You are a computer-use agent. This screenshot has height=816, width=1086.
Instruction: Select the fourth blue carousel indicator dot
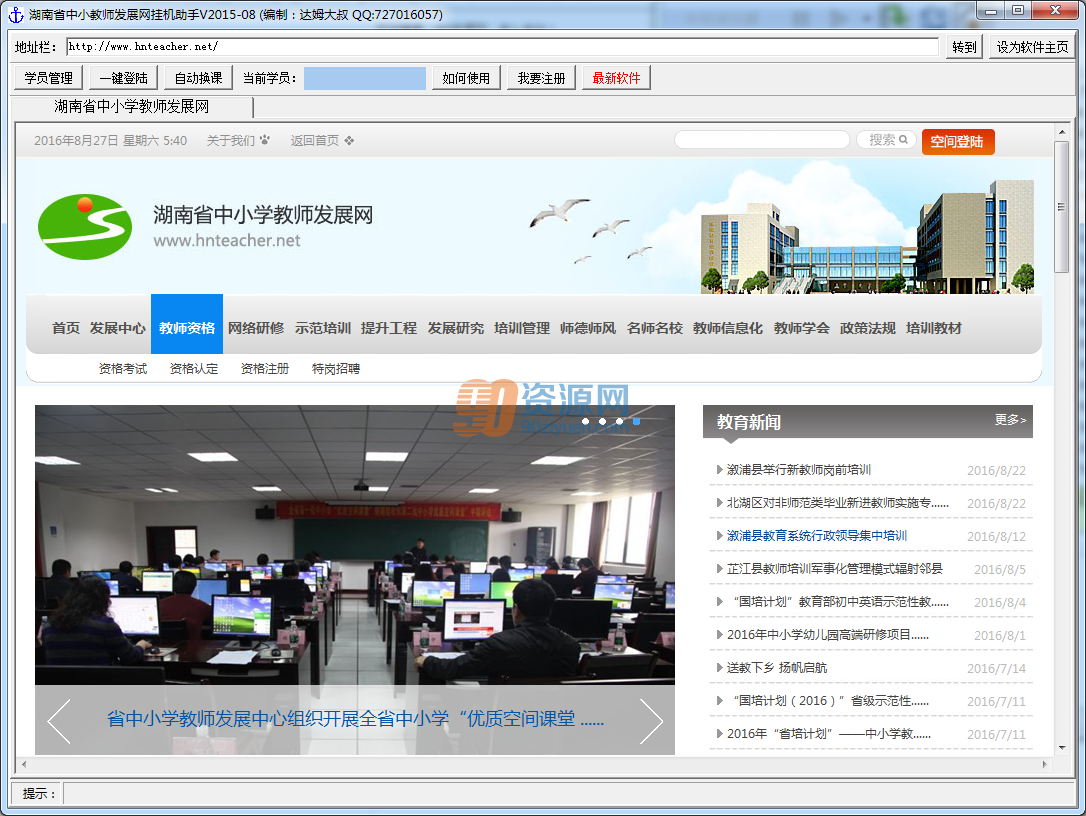(637, 421)
